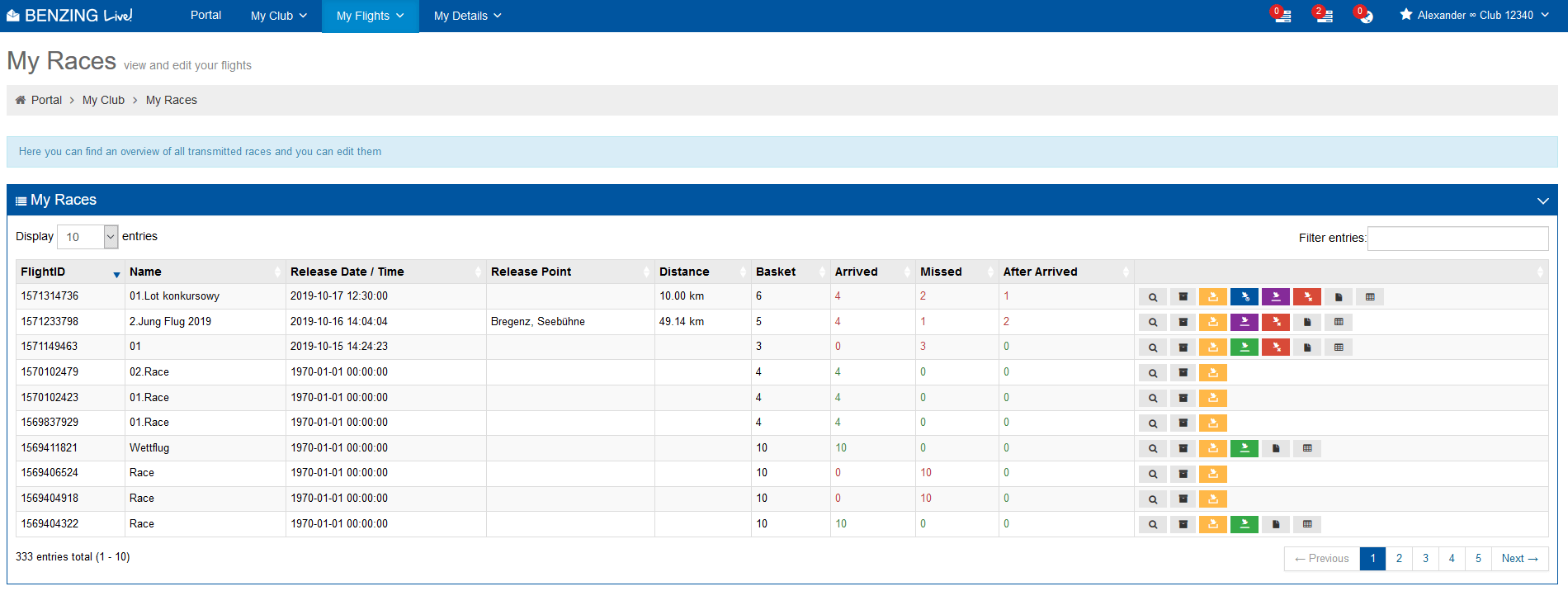
Task: Follow the My Club breadcrumb link
Action: (103, 100)
